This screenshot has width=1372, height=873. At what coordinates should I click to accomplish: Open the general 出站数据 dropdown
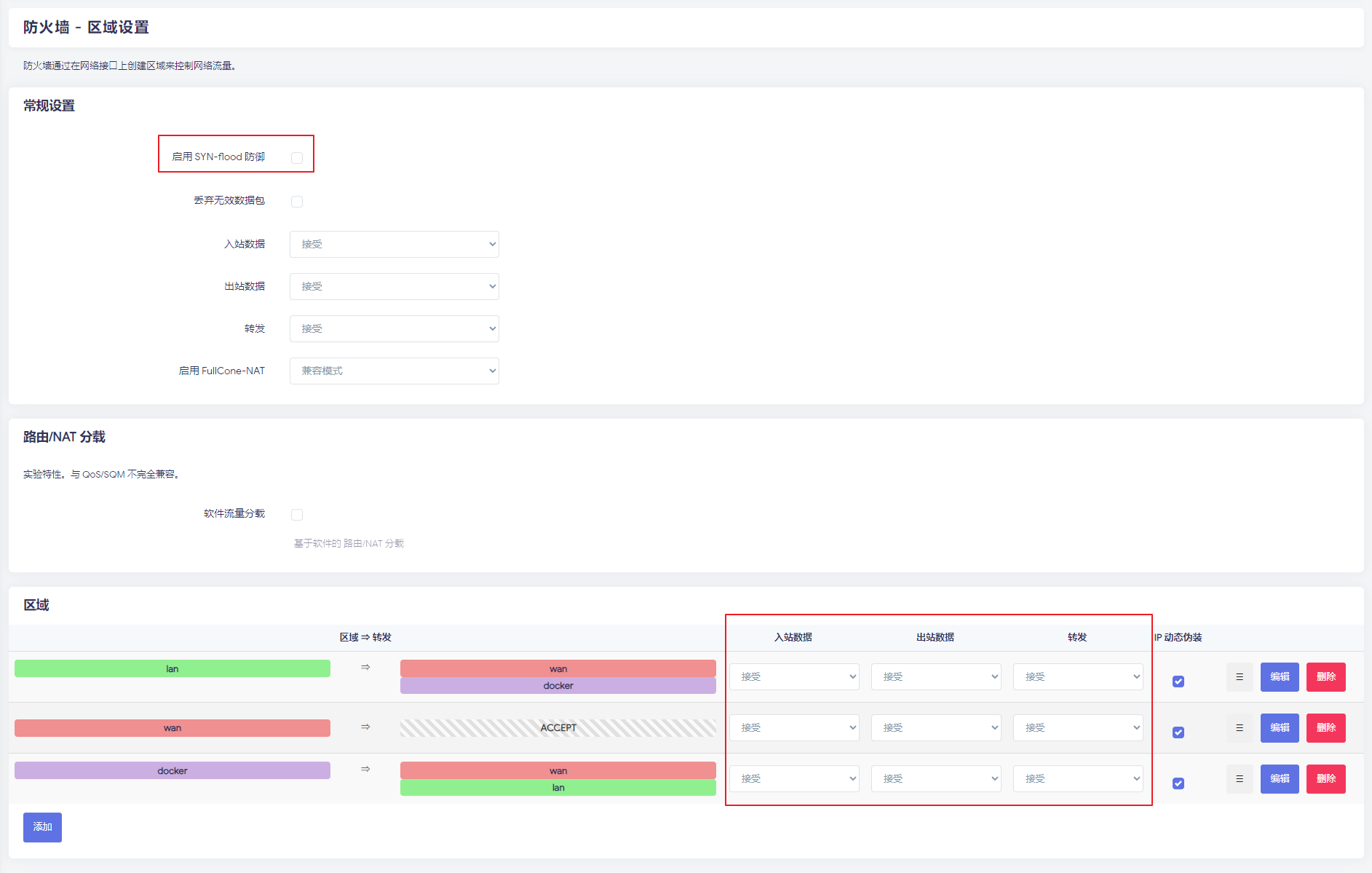pyautogui.click(x=394, y=286)
